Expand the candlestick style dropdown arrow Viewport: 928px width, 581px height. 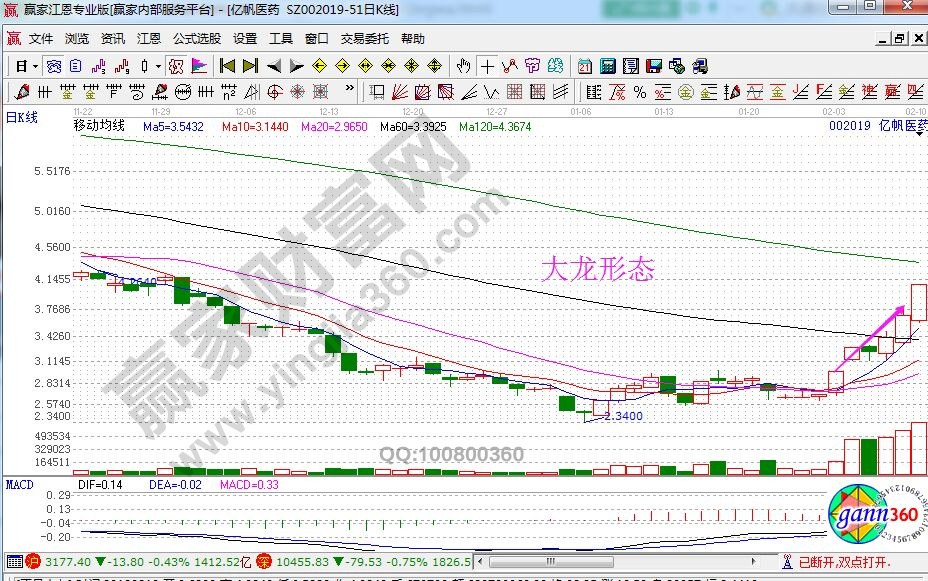click(158, 67)
